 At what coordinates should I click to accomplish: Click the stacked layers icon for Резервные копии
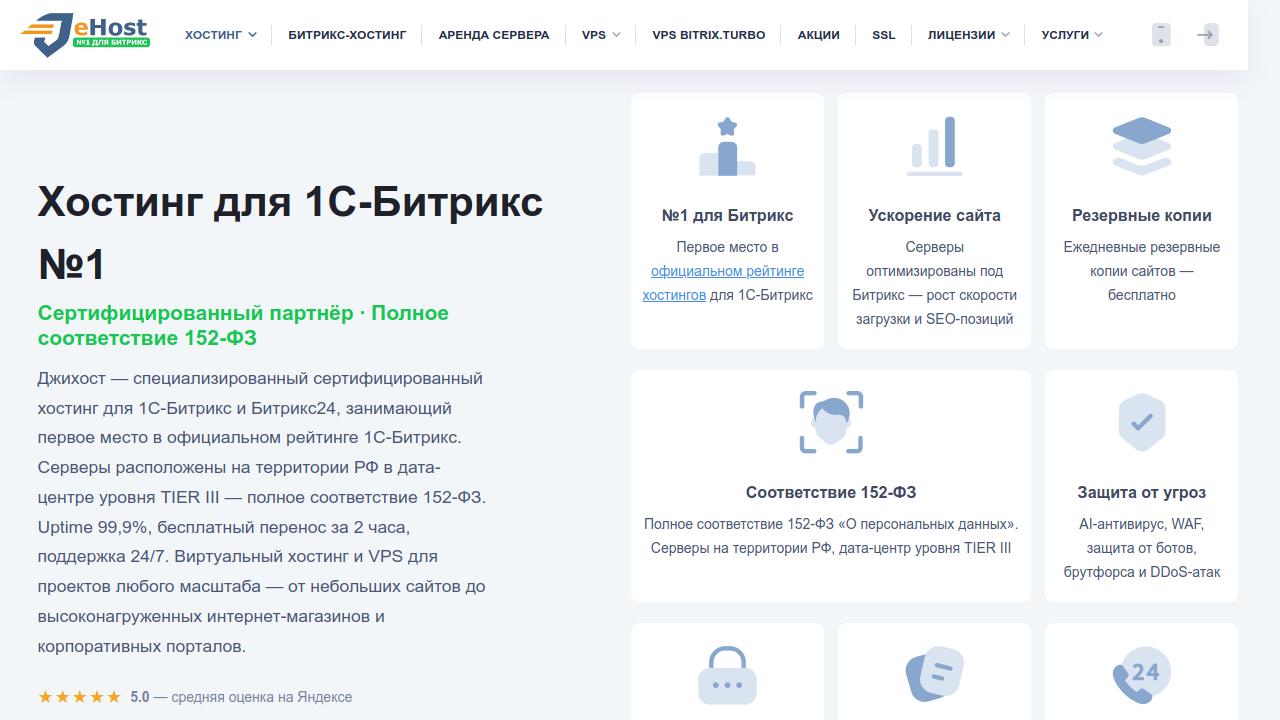1141,146
